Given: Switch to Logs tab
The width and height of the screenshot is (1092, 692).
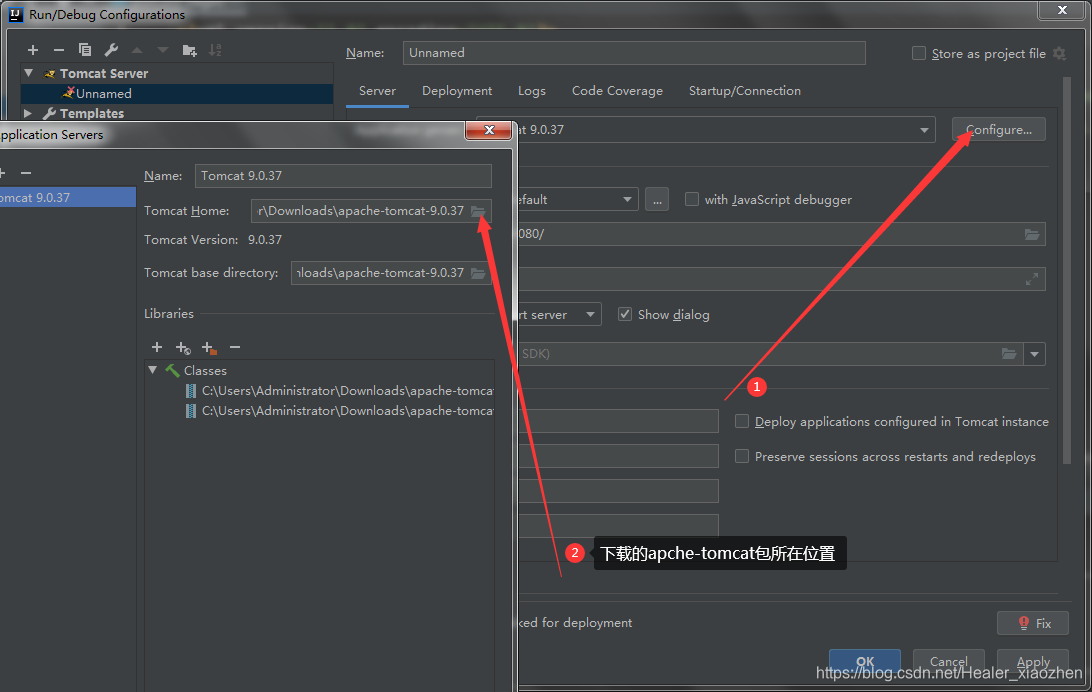Looking at the screenshot, I should pyautogui.click(x=532, y=91).
